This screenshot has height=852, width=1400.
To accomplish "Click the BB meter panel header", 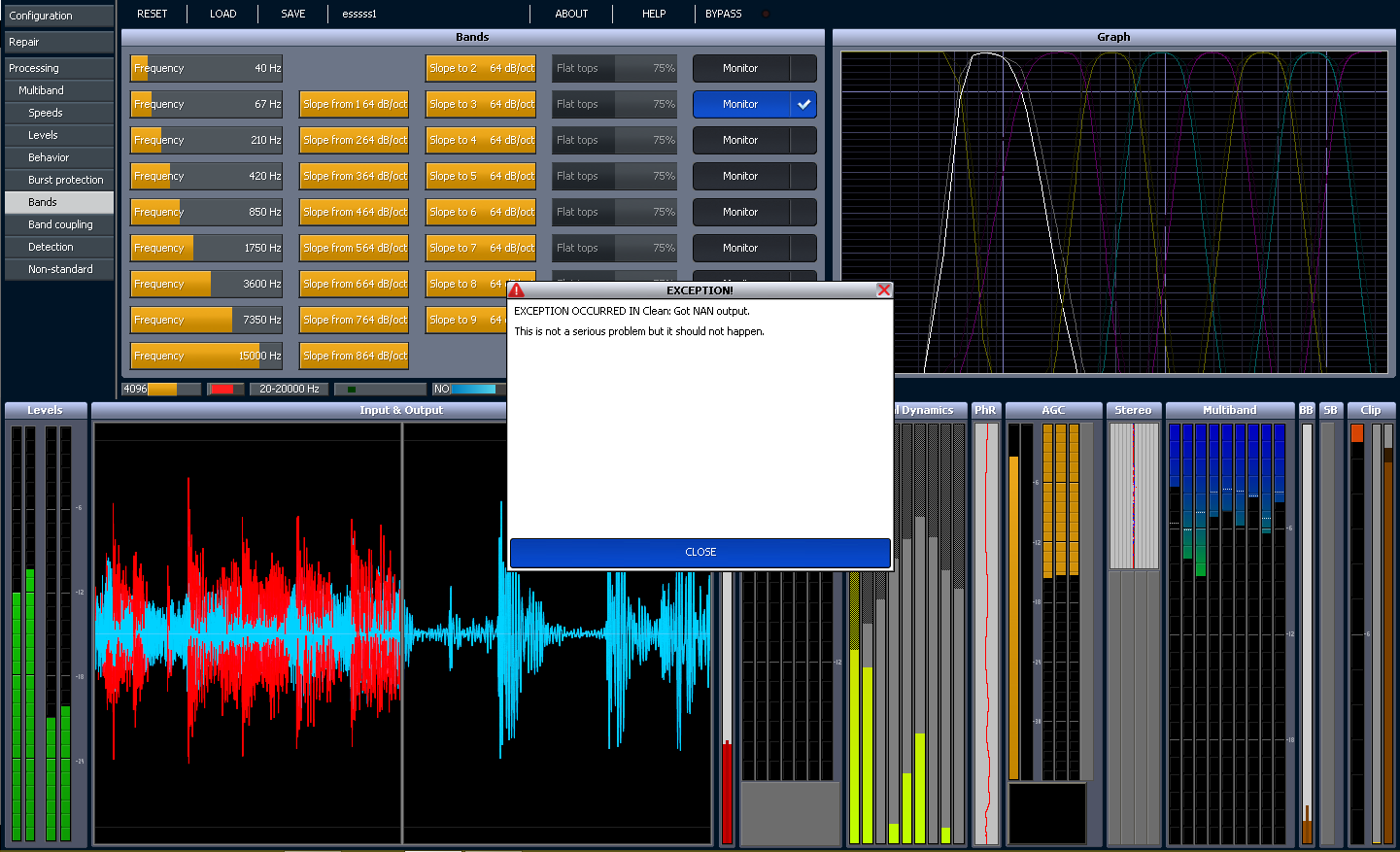I will [x=1306, y=410].
